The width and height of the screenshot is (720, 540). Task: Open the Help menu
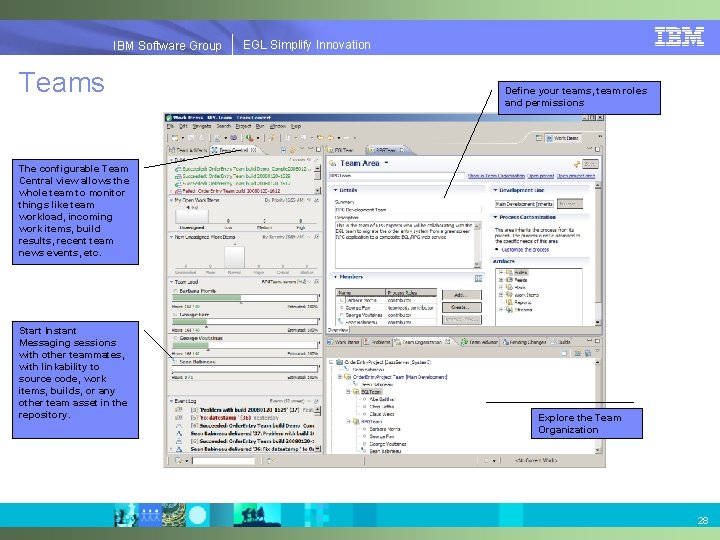[x=296, y=126]
